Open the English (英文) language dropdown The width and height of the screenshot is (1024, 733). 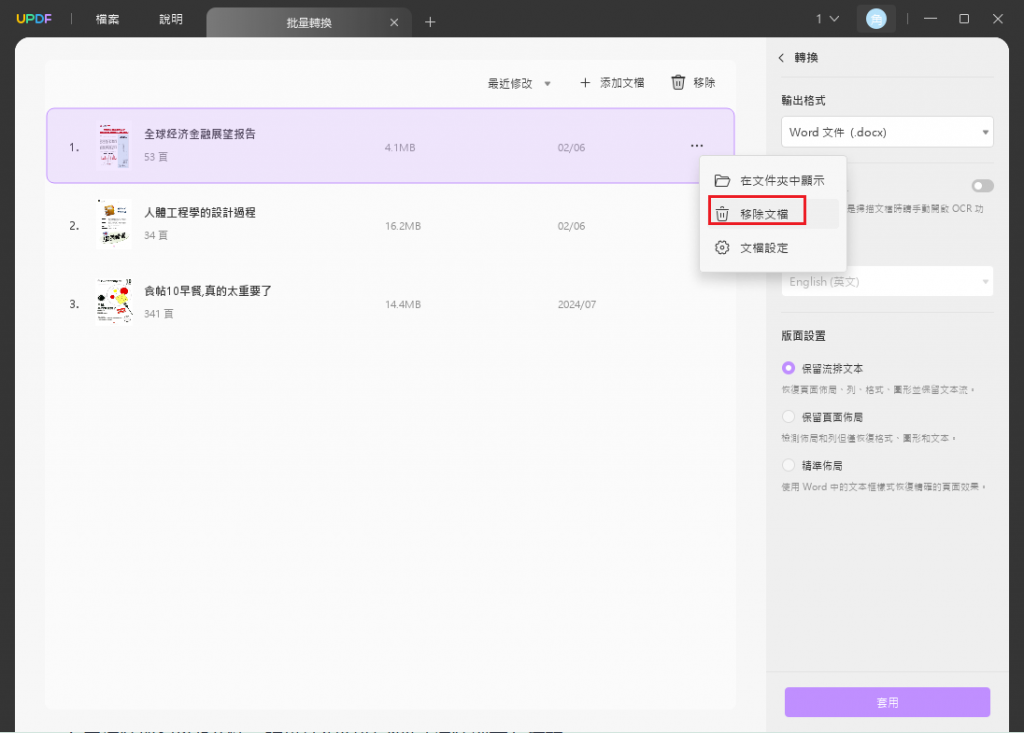point(887,282)
